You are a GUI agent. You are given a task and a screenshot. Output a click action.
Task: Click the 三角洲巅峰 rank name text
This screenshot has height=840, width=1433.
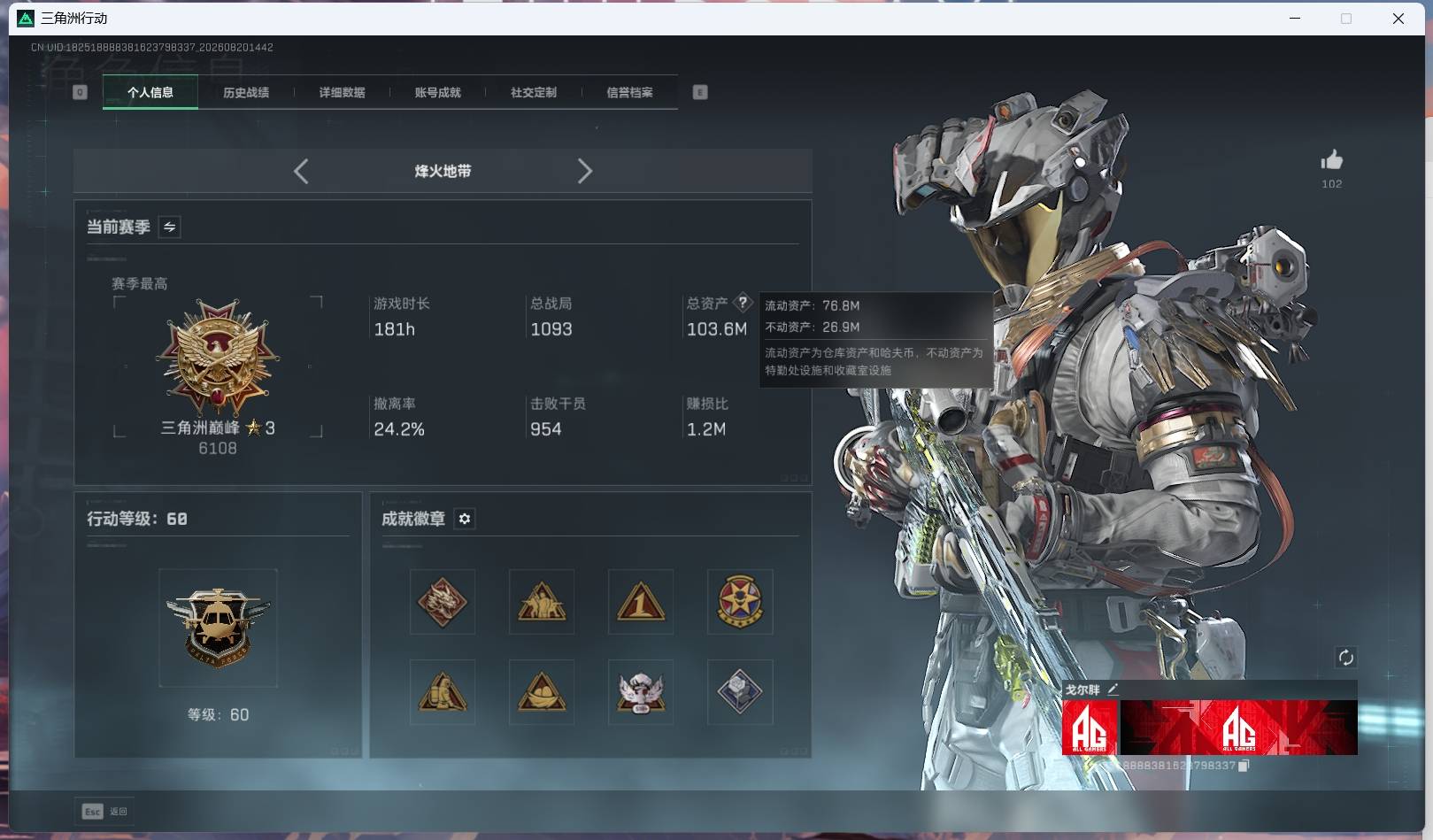[x=200, y=428]
